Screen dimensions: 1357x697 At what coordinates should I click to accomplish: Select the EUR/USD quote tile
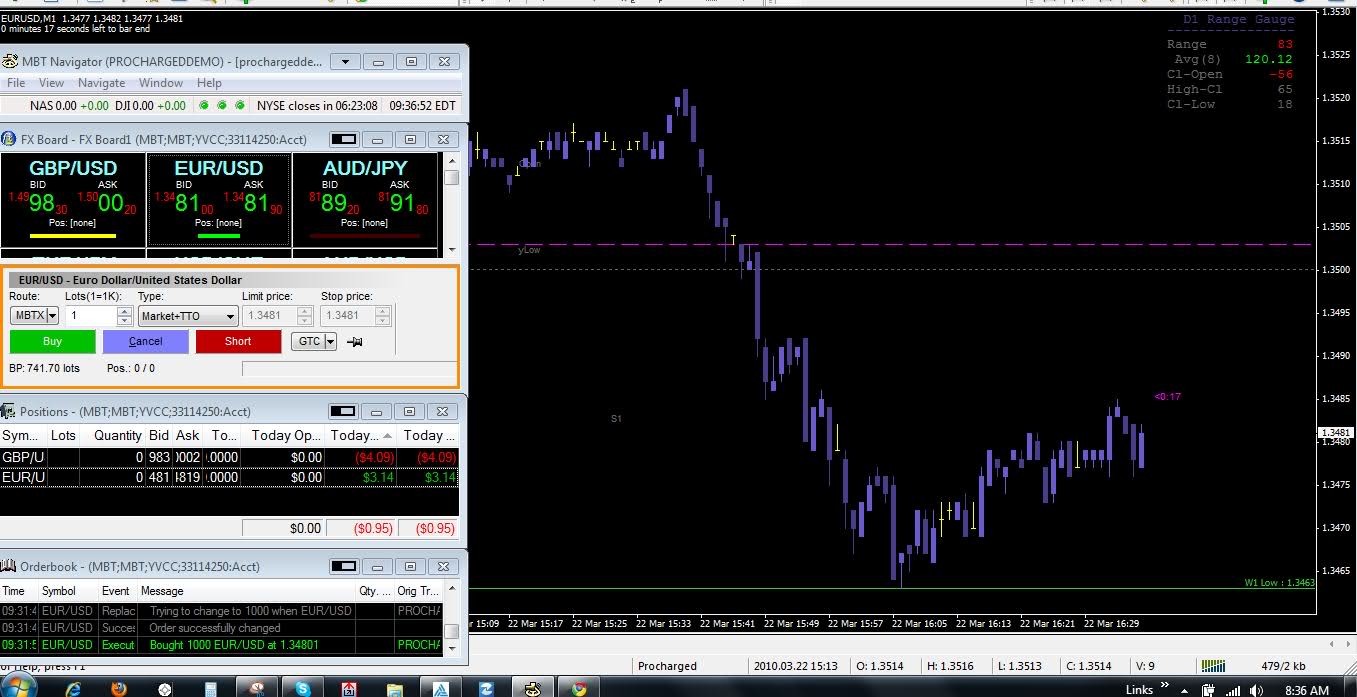(219, 199)
